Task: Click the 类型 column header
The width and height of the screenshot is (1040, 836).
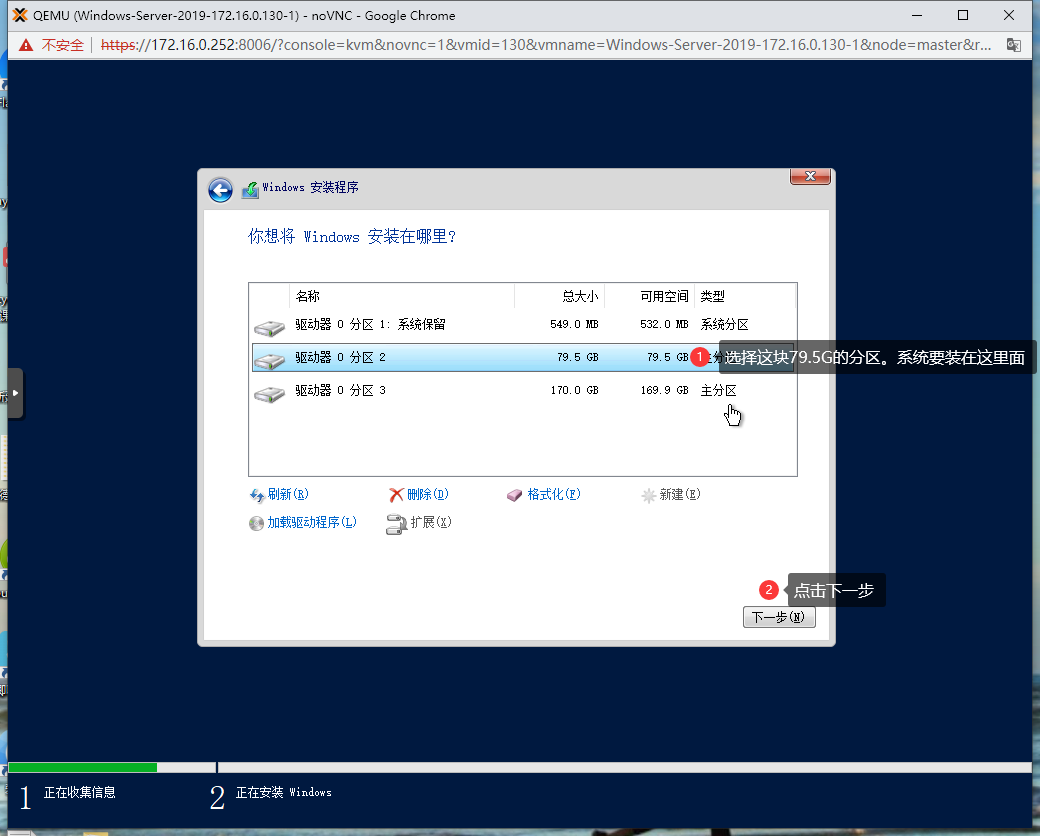Action: [x=744, y=296]
